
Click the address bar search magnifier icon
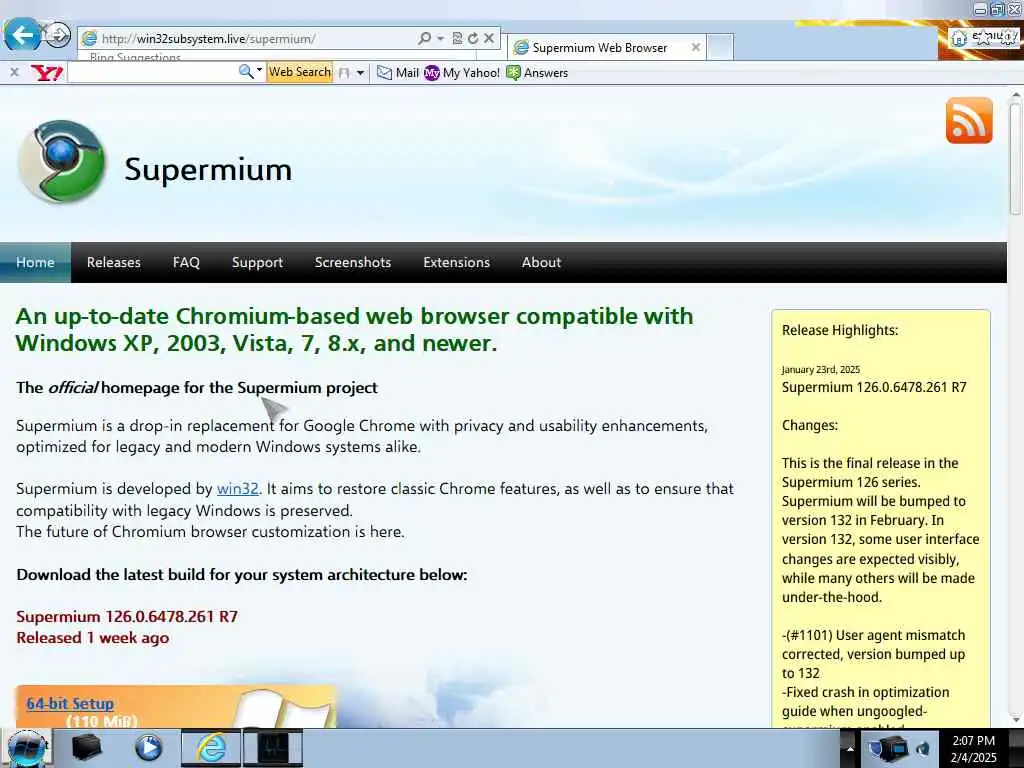[424, 39]
